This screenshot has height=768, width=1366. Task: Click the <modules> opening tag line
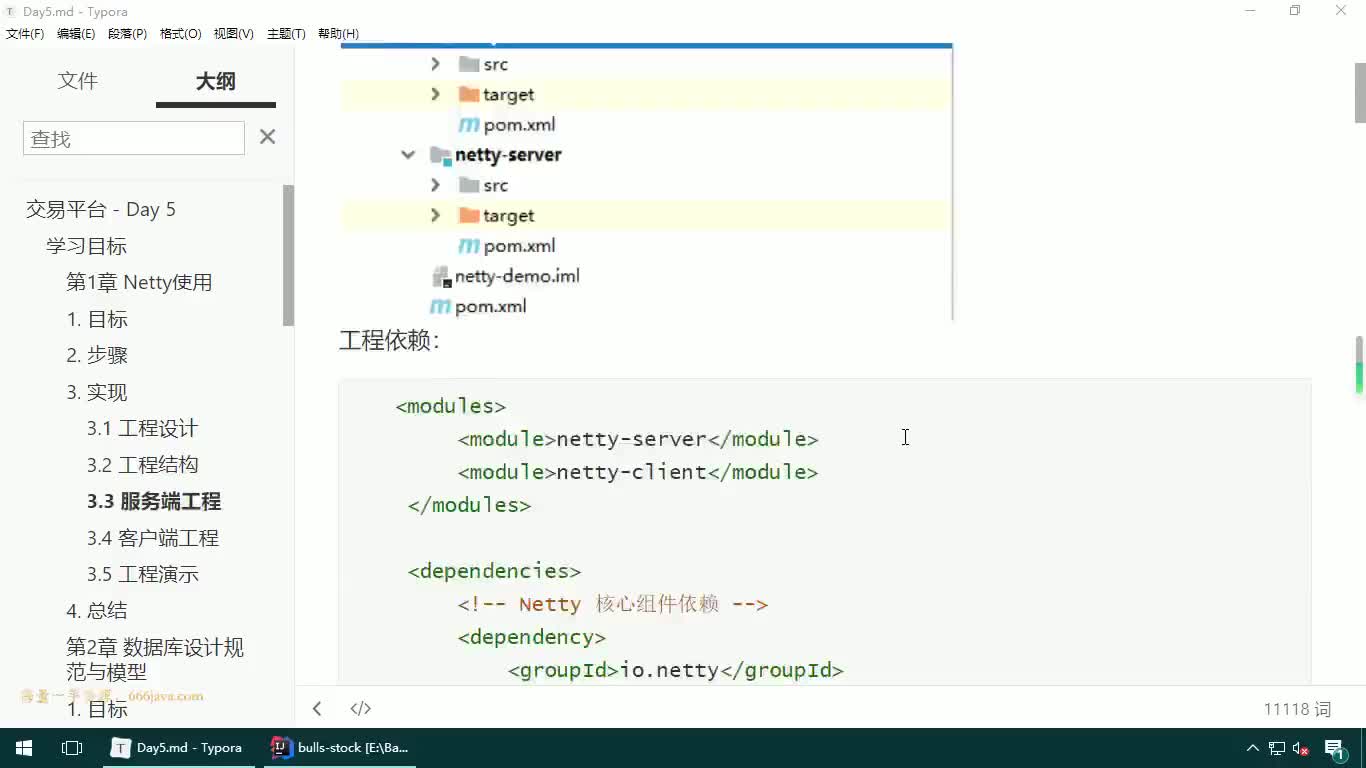(x=451, y=406)
